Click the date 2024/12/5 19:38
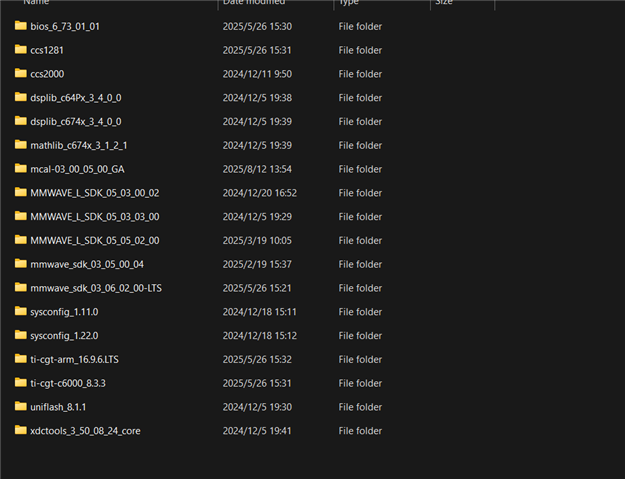The image size is (625, 479). [x=257, y=98]
